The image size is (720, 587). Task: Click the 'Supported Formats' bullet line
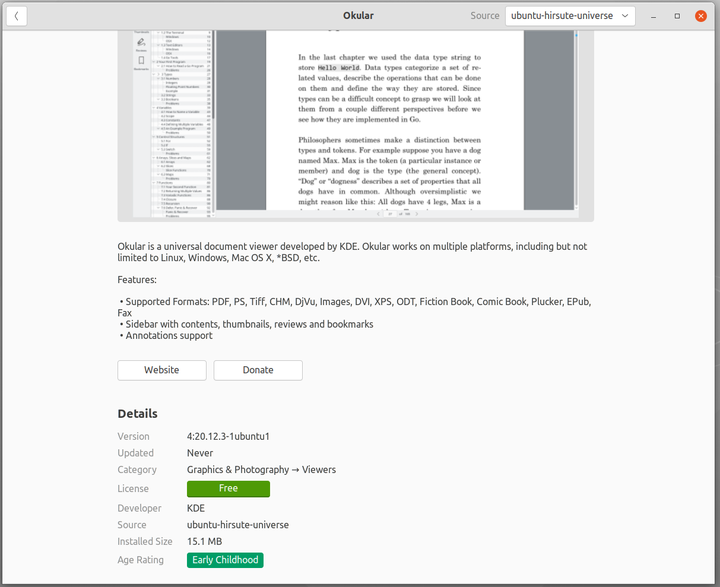(354, 307)
